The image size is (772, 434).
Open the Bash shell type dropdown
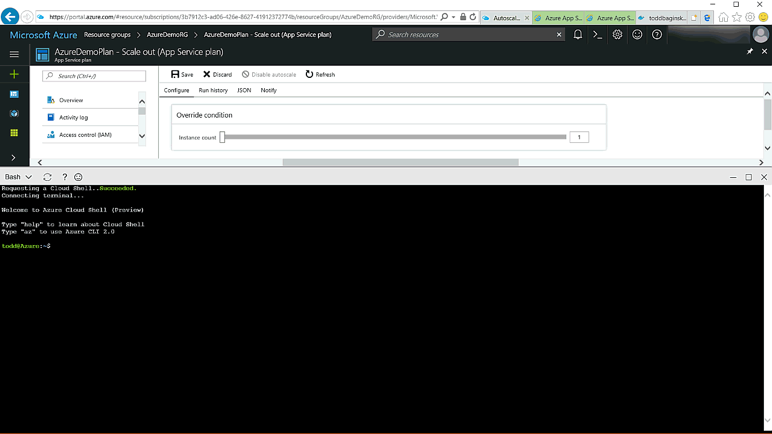[x=19, y=177]
